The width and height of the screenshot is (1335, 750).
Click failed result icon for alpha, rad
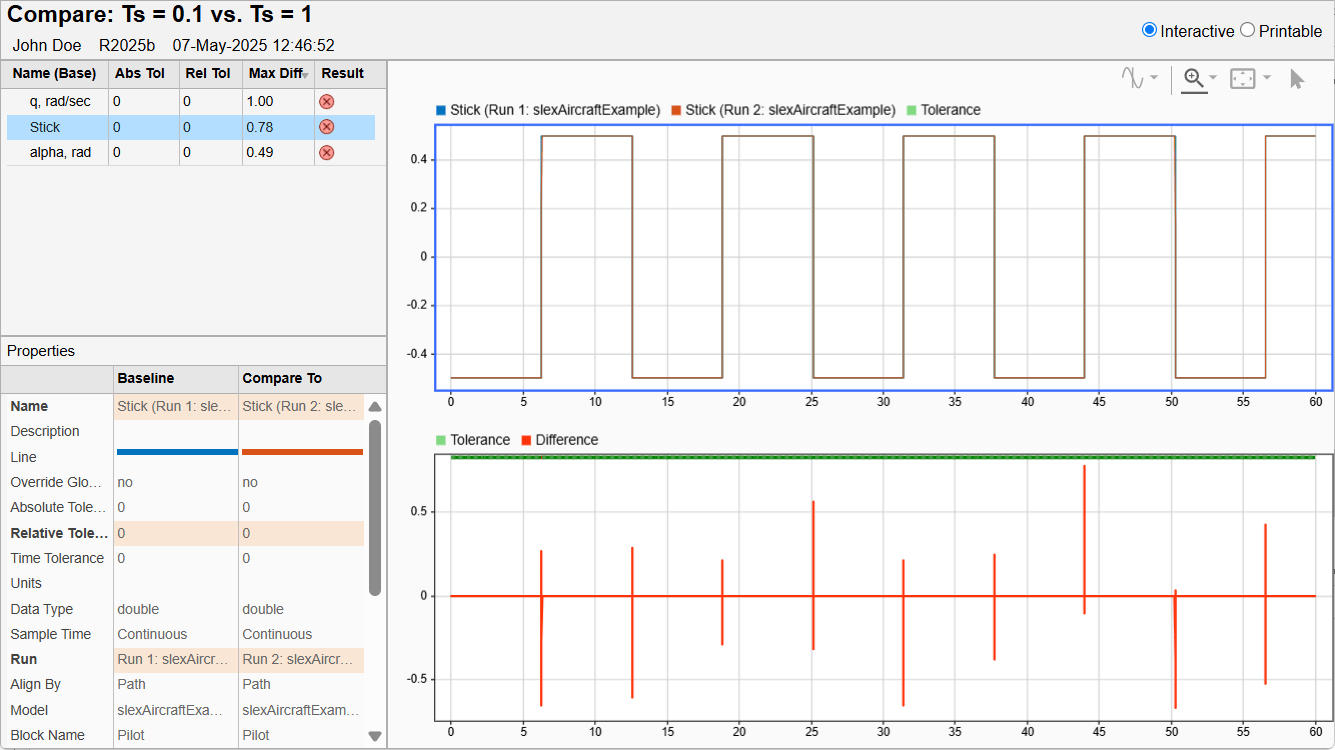pyautogui.click(x=326, y=152)
